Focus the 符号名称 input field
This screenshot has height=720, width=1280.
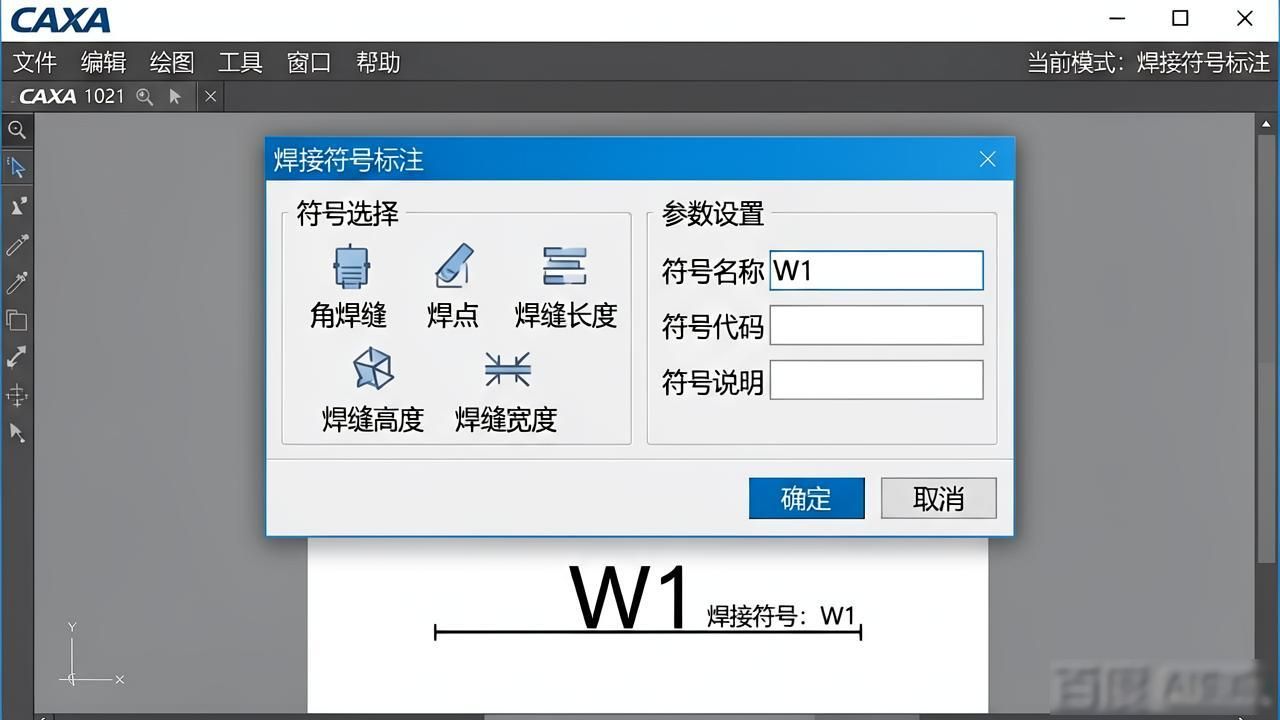pyautogui.click(x=876, y=270)
